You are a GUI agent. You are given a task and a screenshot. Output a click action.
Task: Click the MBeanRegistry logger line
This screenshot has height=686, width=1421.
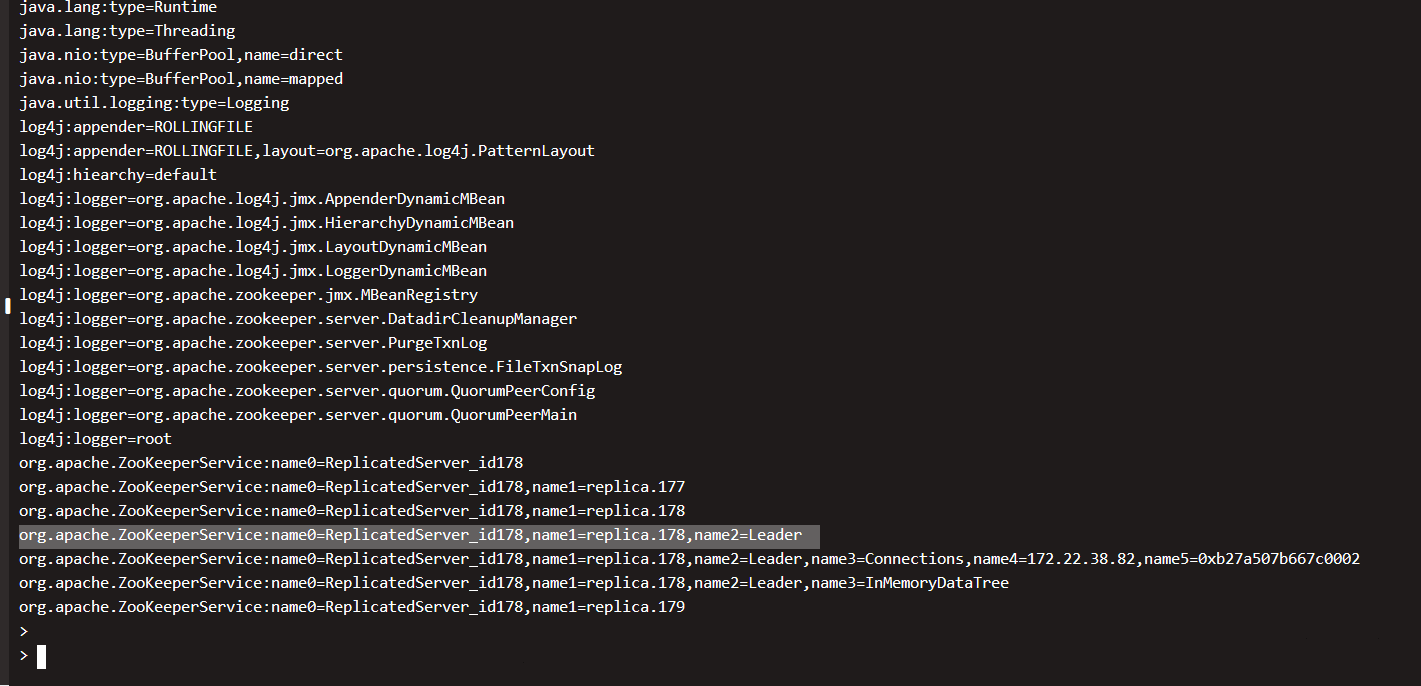tap(248, 295)
